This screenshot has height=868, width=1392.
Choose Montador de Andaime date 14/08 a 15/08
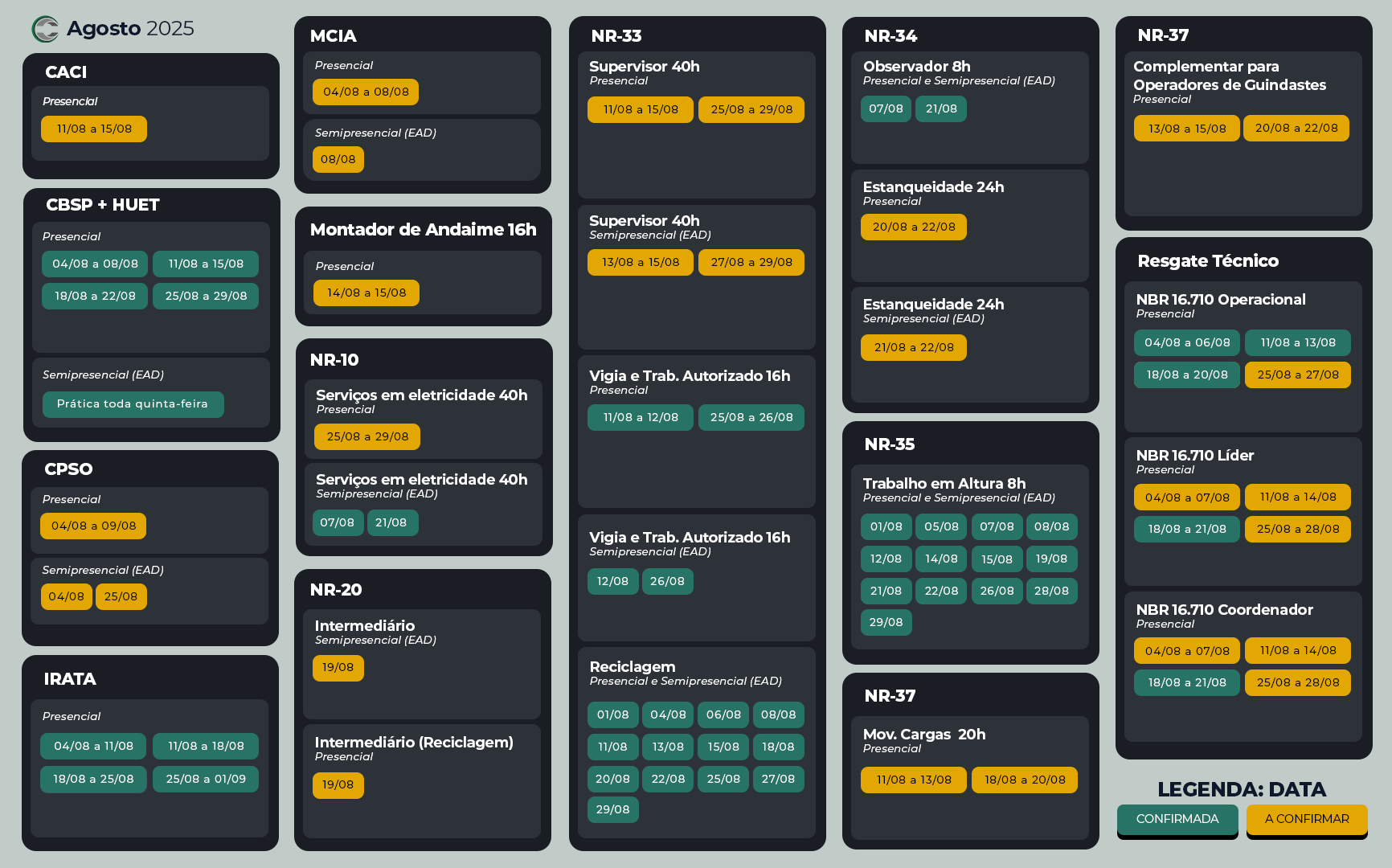366,293
